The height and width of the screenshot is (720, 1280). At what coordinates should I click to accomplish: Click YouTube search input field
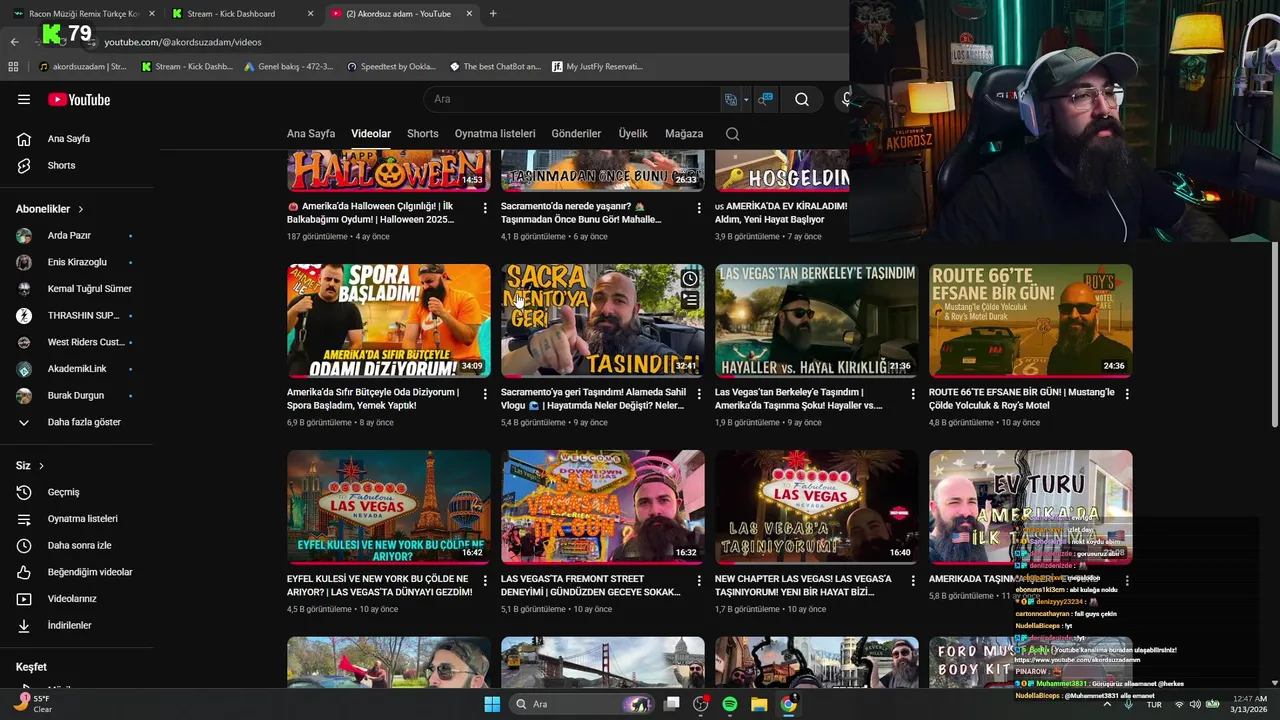tap(572, 99)
